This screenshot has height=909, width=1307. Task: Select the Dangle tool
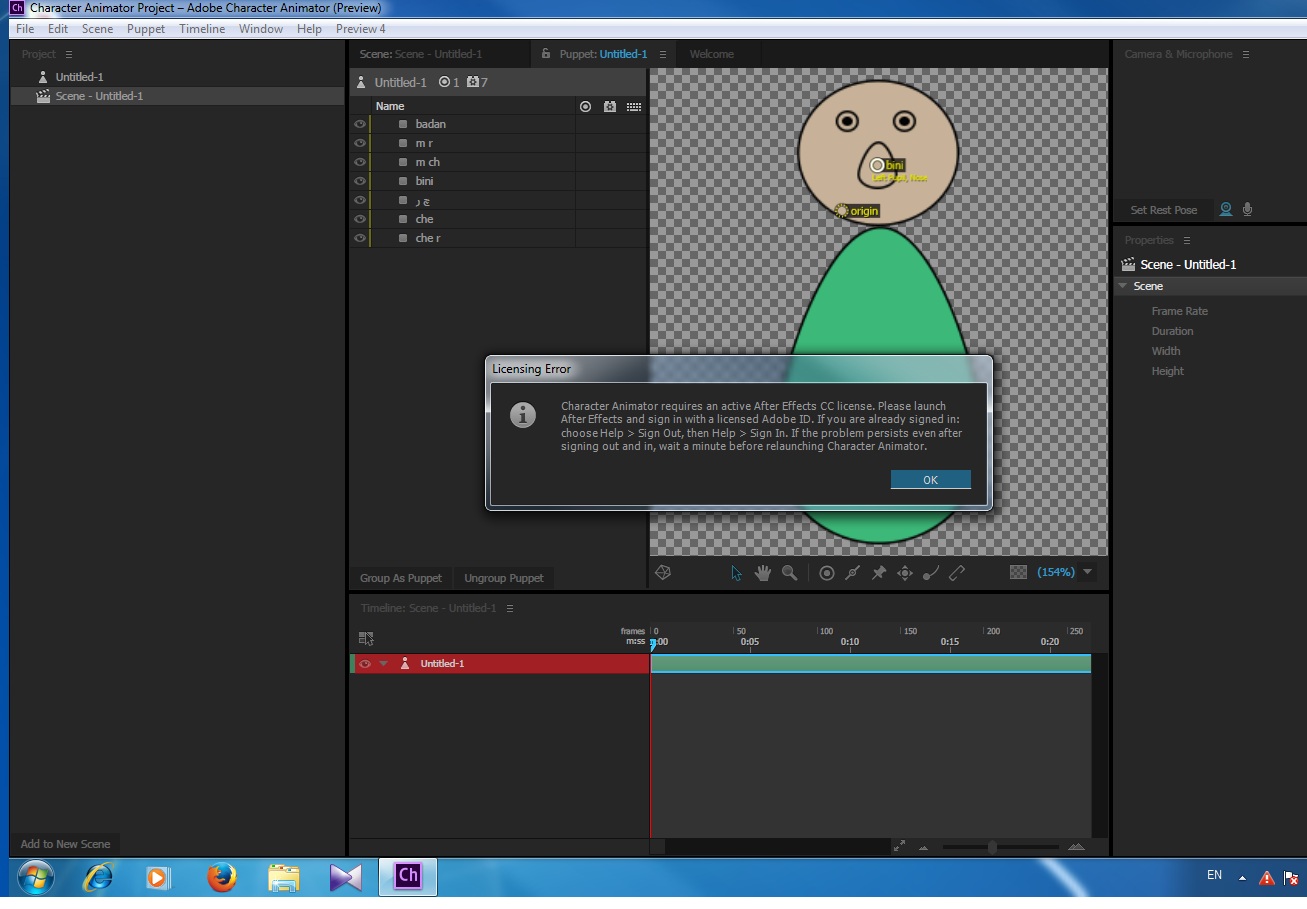pyautogui.click(x=931, y=573)
